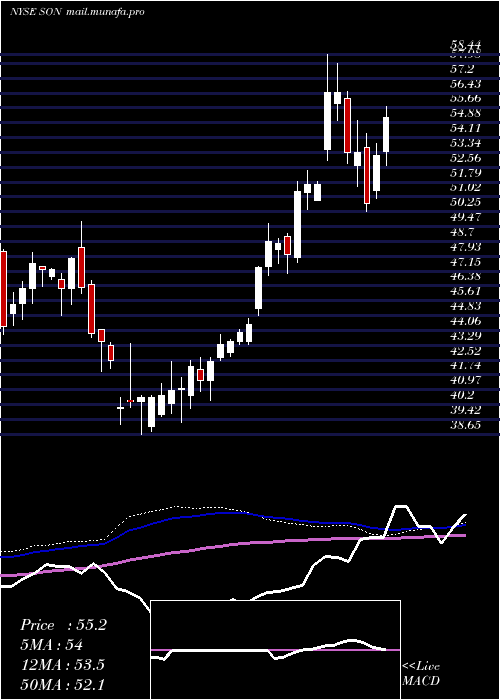The height and width of the screenshot is (700, 500).
Task: Select the 42.52 price axis label
Action: (x=466, y=350)
